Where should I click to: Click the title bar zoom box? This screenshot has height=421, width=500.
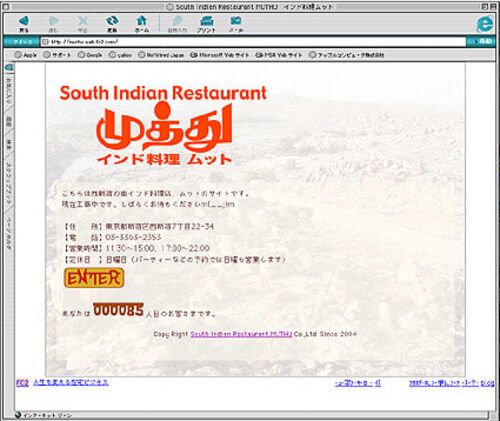point(485,6)
